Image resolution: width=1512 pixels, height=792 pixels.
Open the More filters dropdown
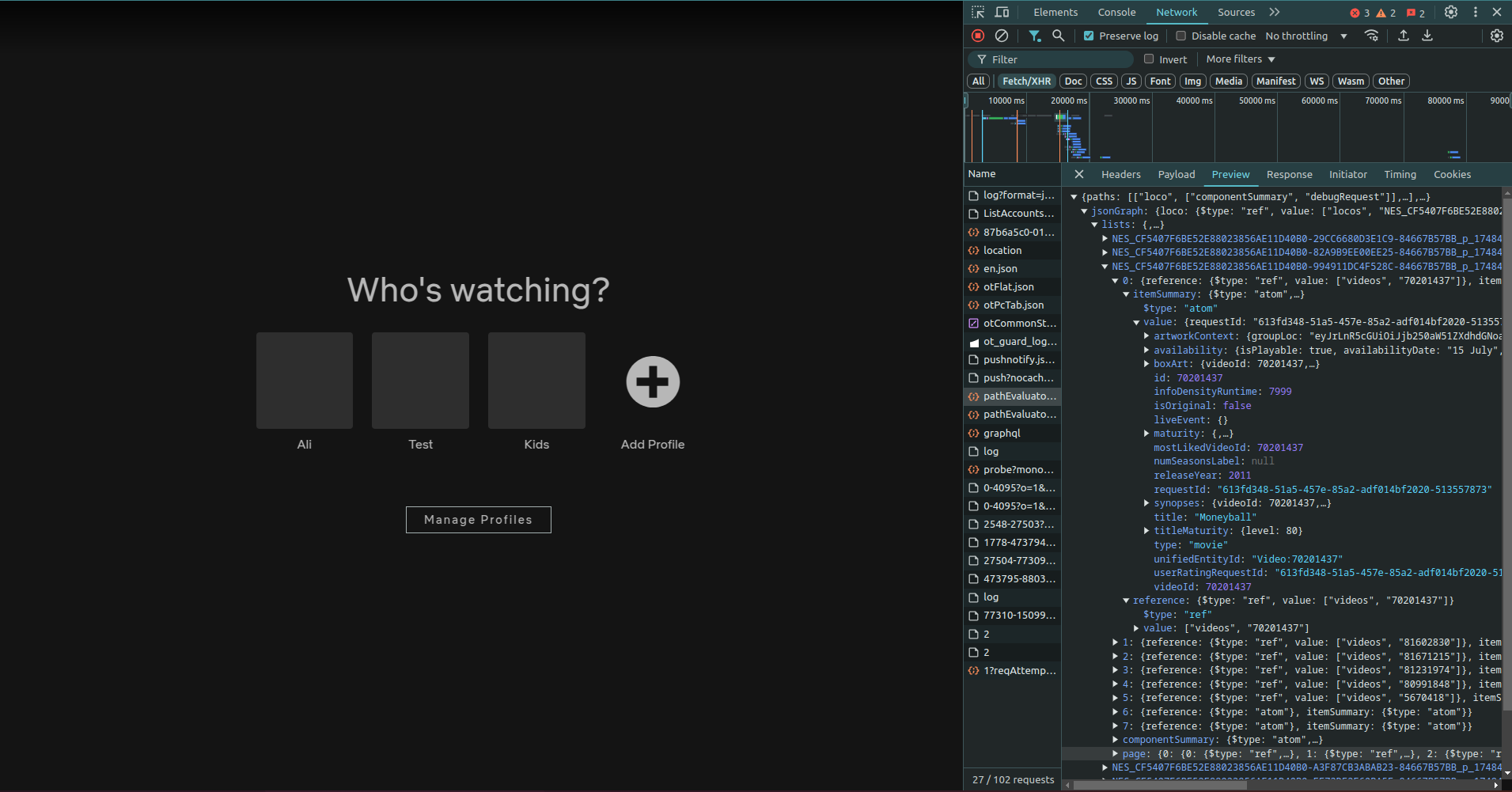tap(1241, 59)
